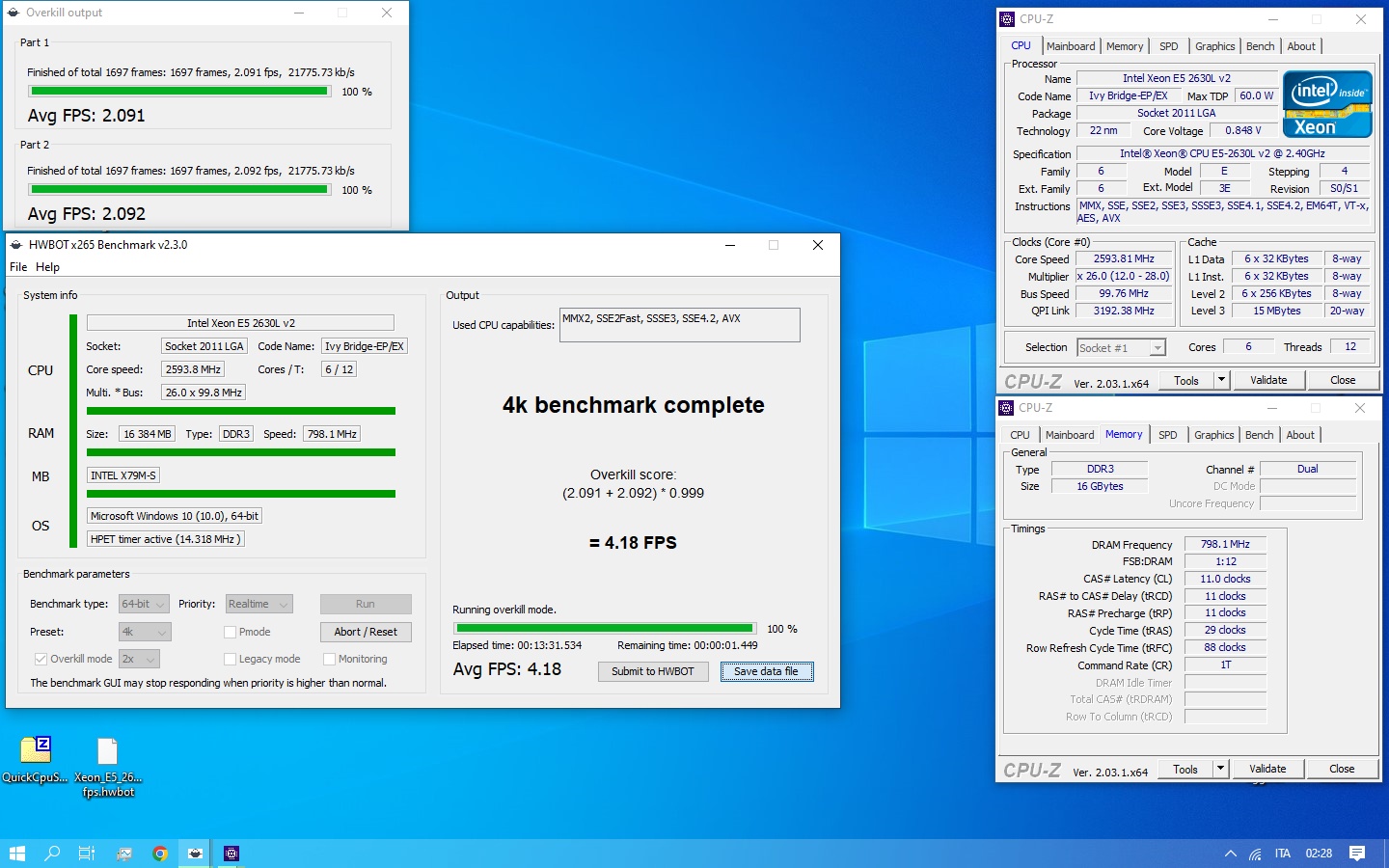
Task: Open the Preset 4k dropdown
Action: pos(145,632)
